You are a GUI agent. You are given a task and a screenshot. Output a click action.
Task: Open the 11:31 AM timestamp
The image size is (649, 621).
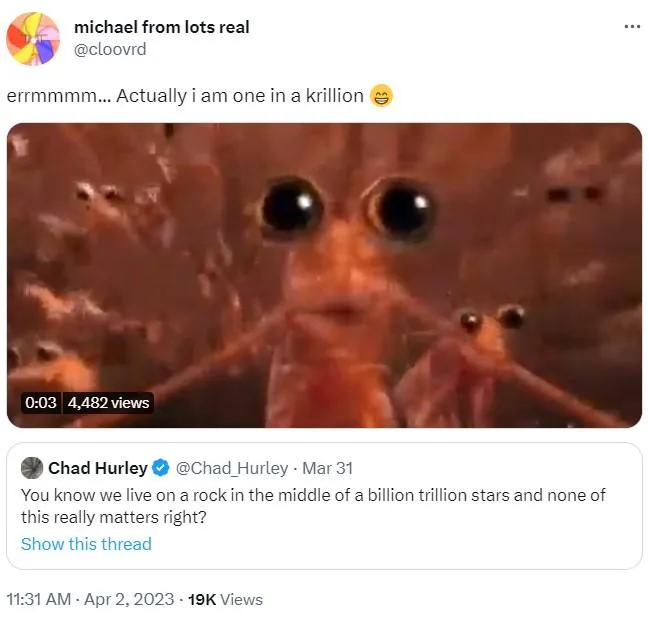(x=39, y=599)
